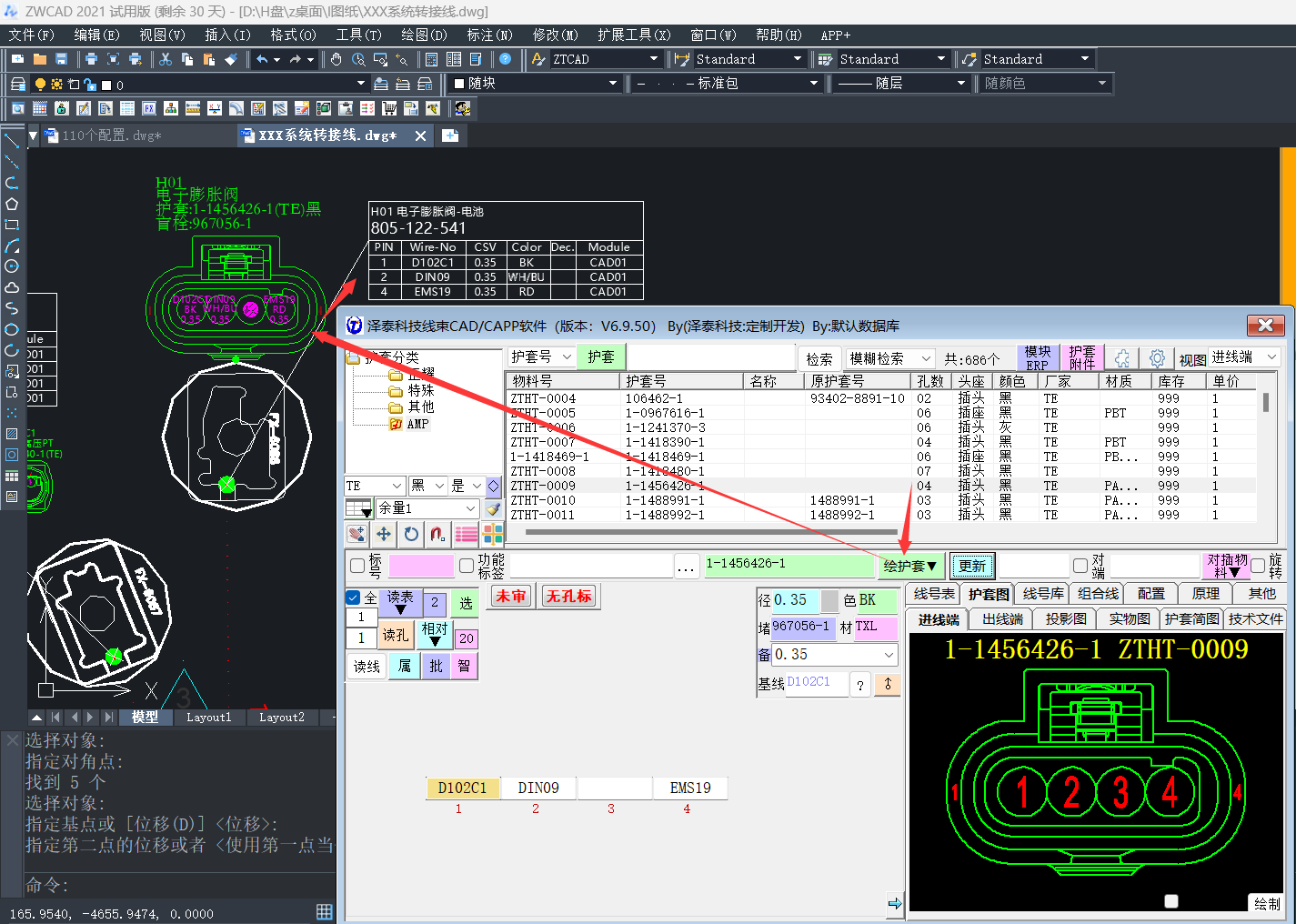Image resolution: width=1296 pixels, height=924 pixels.
Task: Enable the 功能标签 checkbox
Action: pos(467,566)
